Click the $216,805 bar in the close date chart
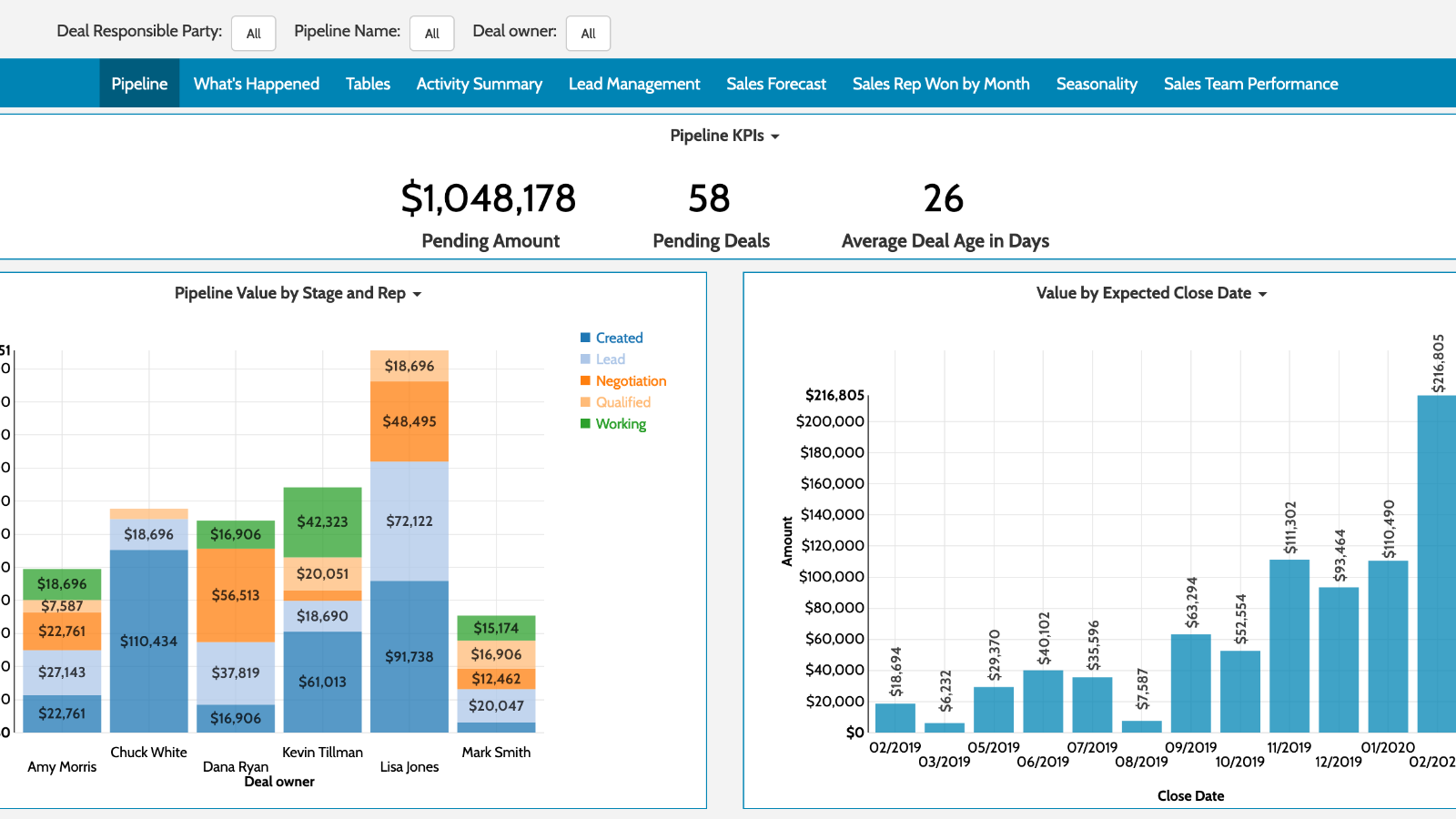The width and height of the screenshot is (1456, 819). point(1431,564)
